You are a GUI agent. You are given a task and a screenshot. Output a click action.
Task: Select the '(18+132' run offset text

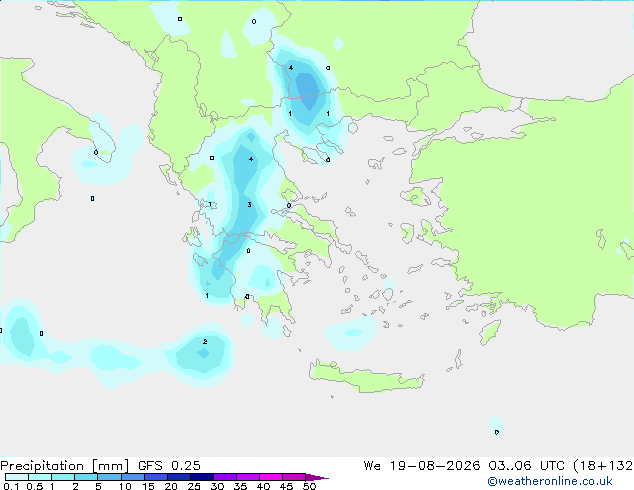point(603,466)
